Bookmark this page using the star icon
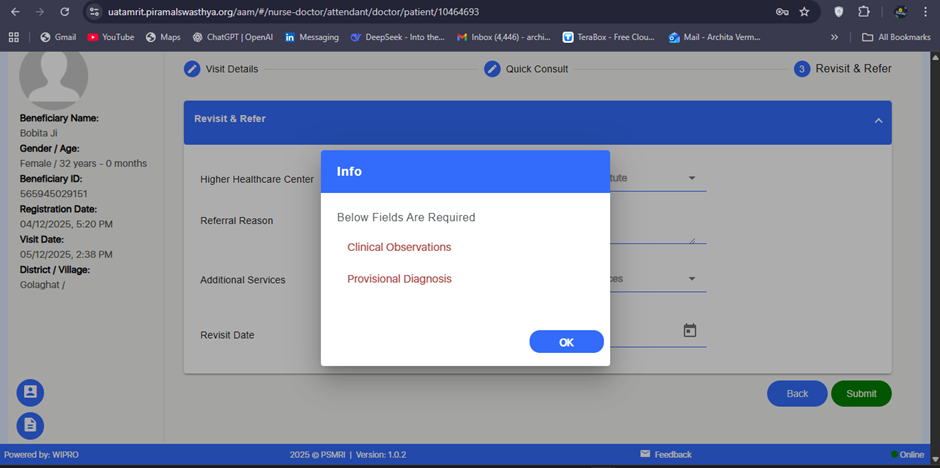Image resolution: width=940 pixels, height=468 pixels. [804, 12]
